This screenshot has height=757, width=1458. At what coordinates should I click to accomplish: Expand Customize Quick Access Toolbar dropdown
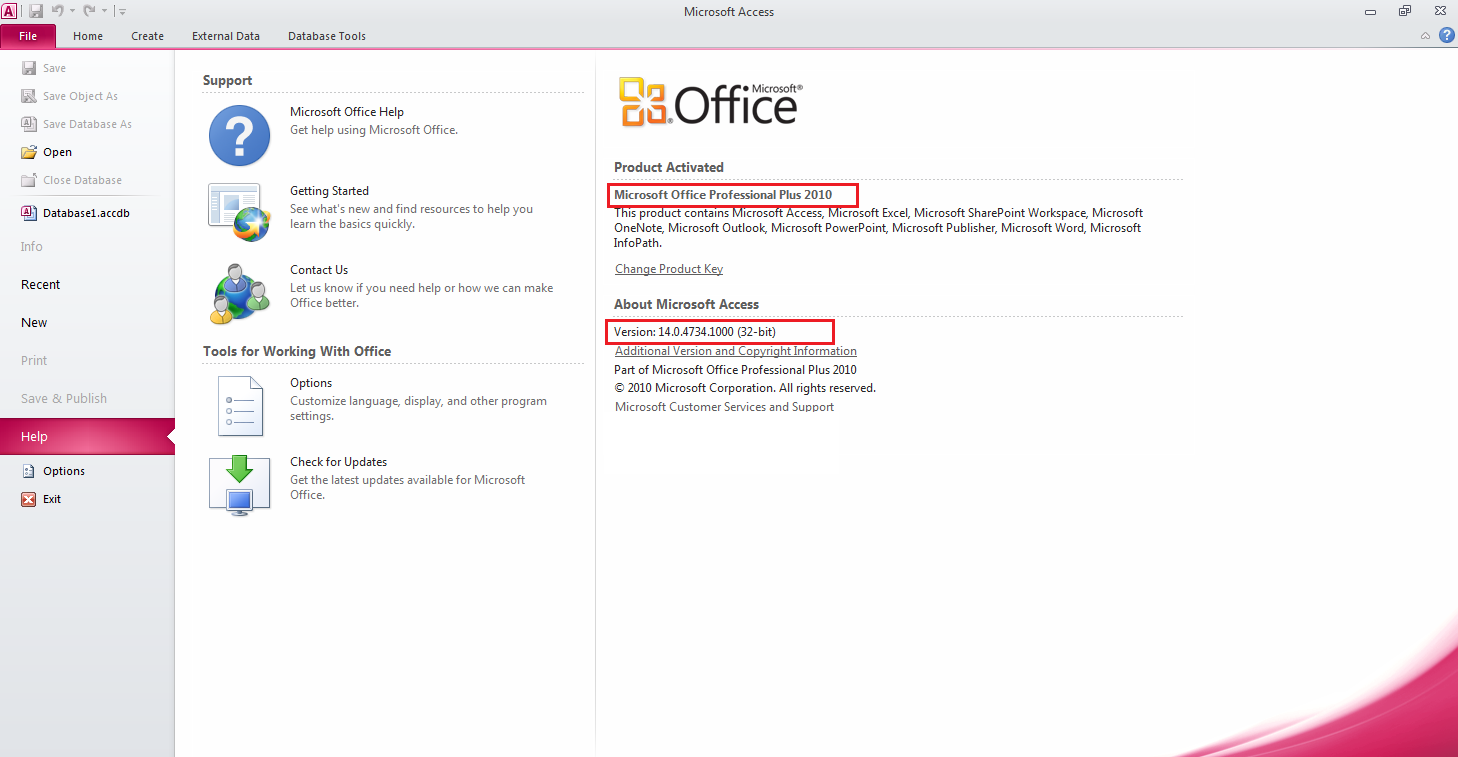point(122,11)
